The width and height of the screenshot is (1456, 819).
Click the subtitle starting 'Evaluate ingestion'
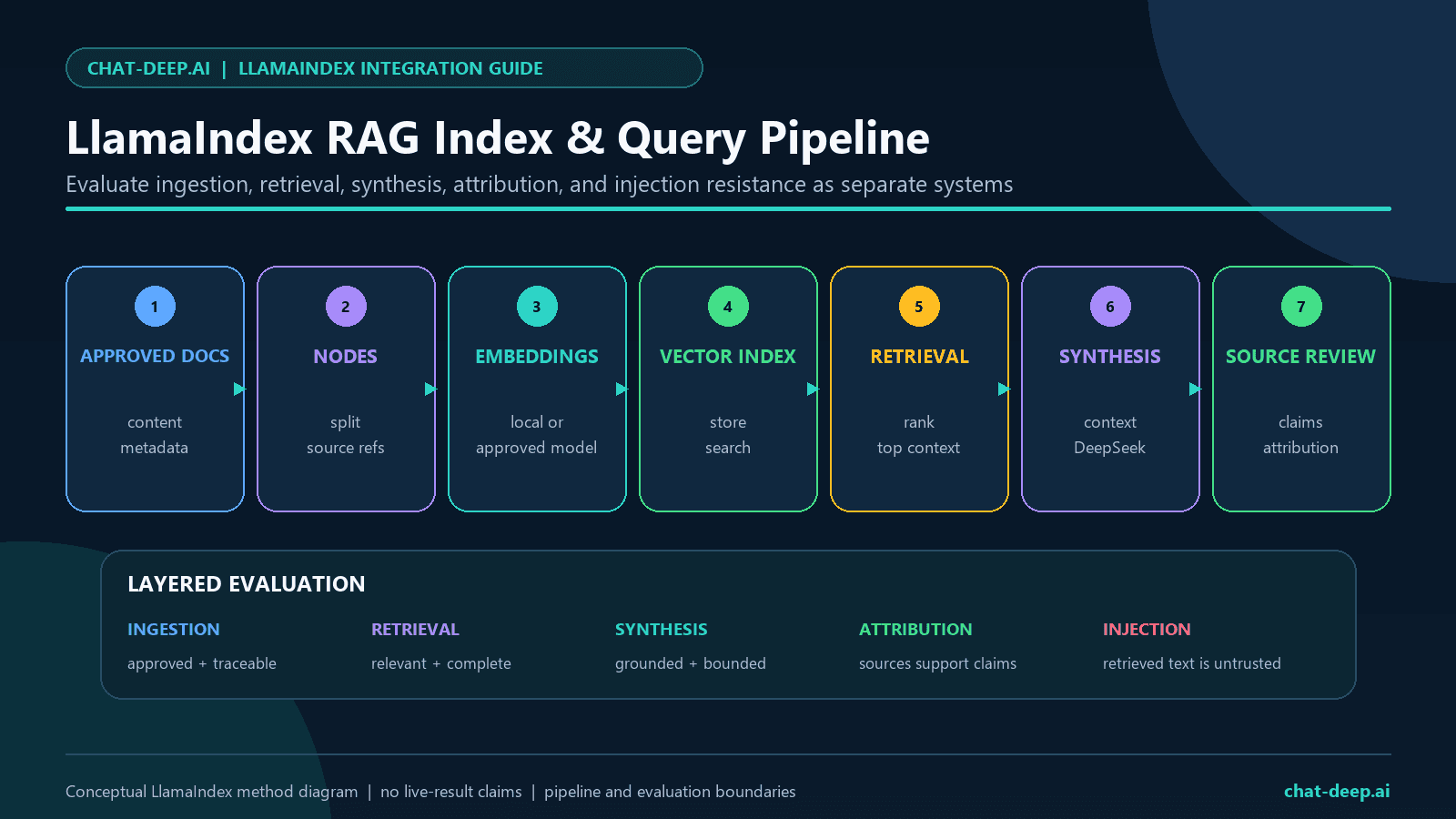pos(540,185)
